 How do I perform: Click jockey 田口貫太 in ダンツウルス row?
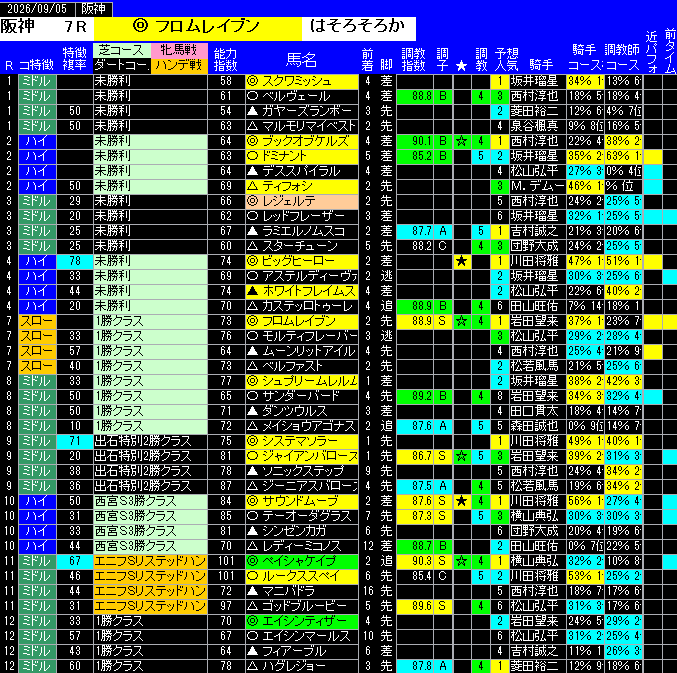tap(538, 411)
